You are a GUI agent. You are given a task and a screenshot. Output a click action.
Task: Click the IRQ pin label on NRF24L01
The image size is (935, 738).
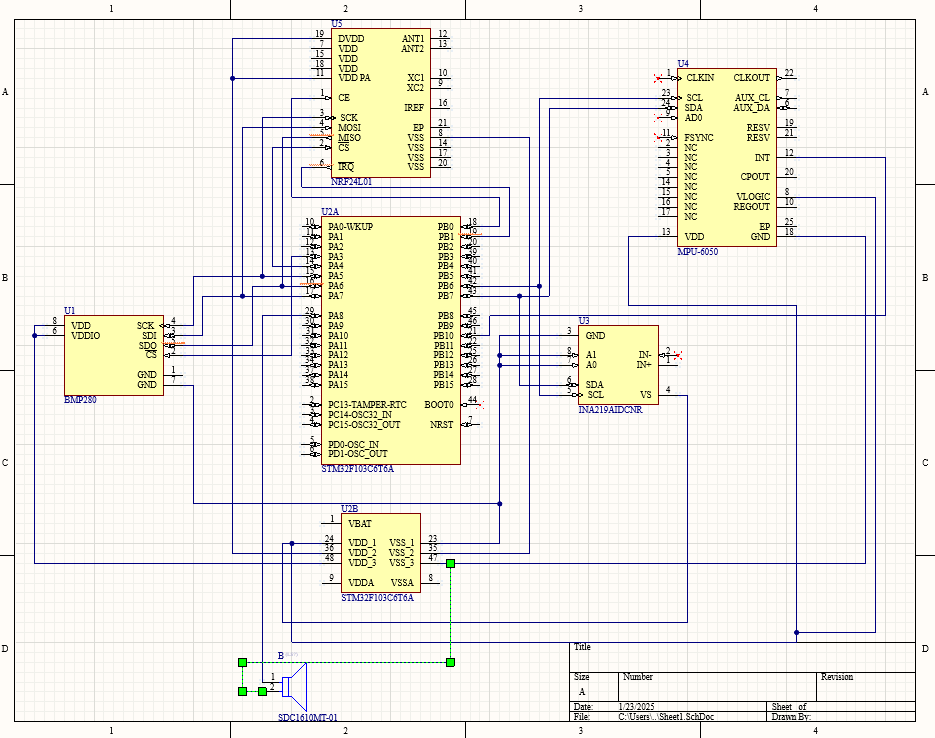(346, 167)
